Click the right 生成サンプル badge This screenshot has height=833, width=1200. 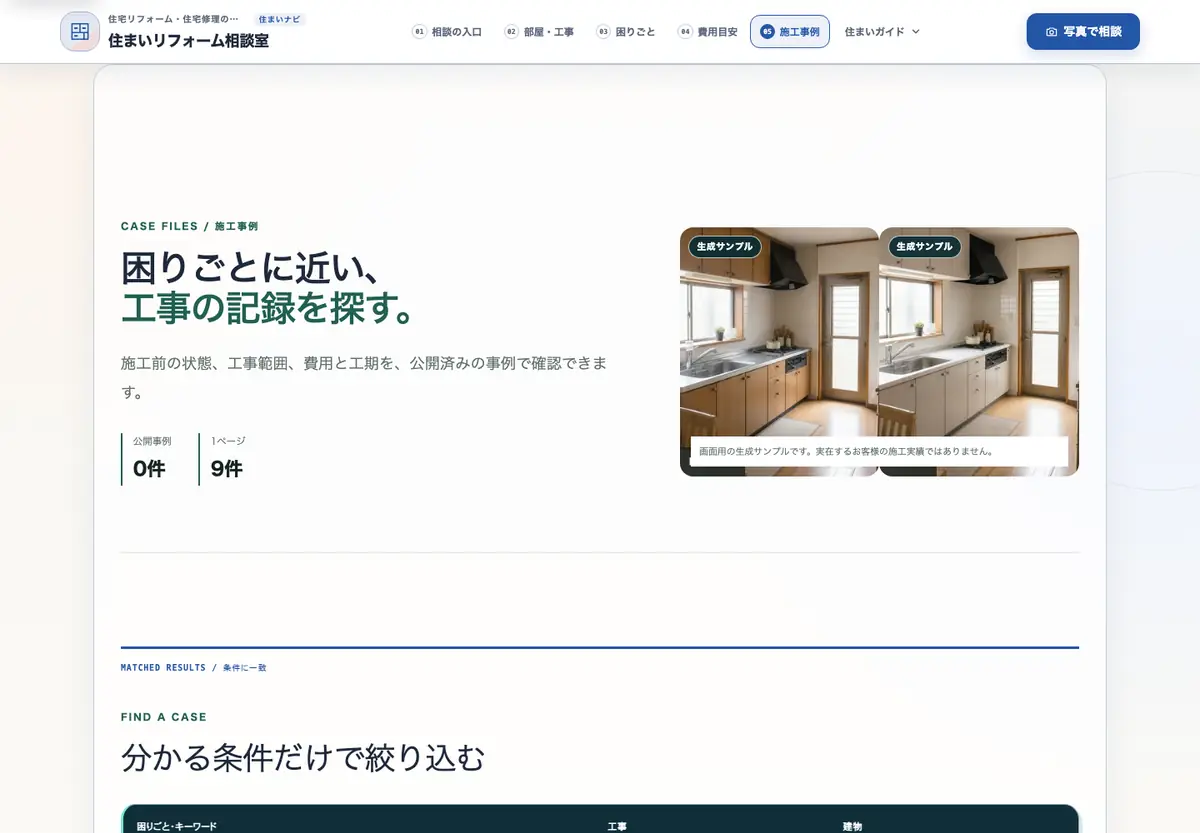pos(924,246)
